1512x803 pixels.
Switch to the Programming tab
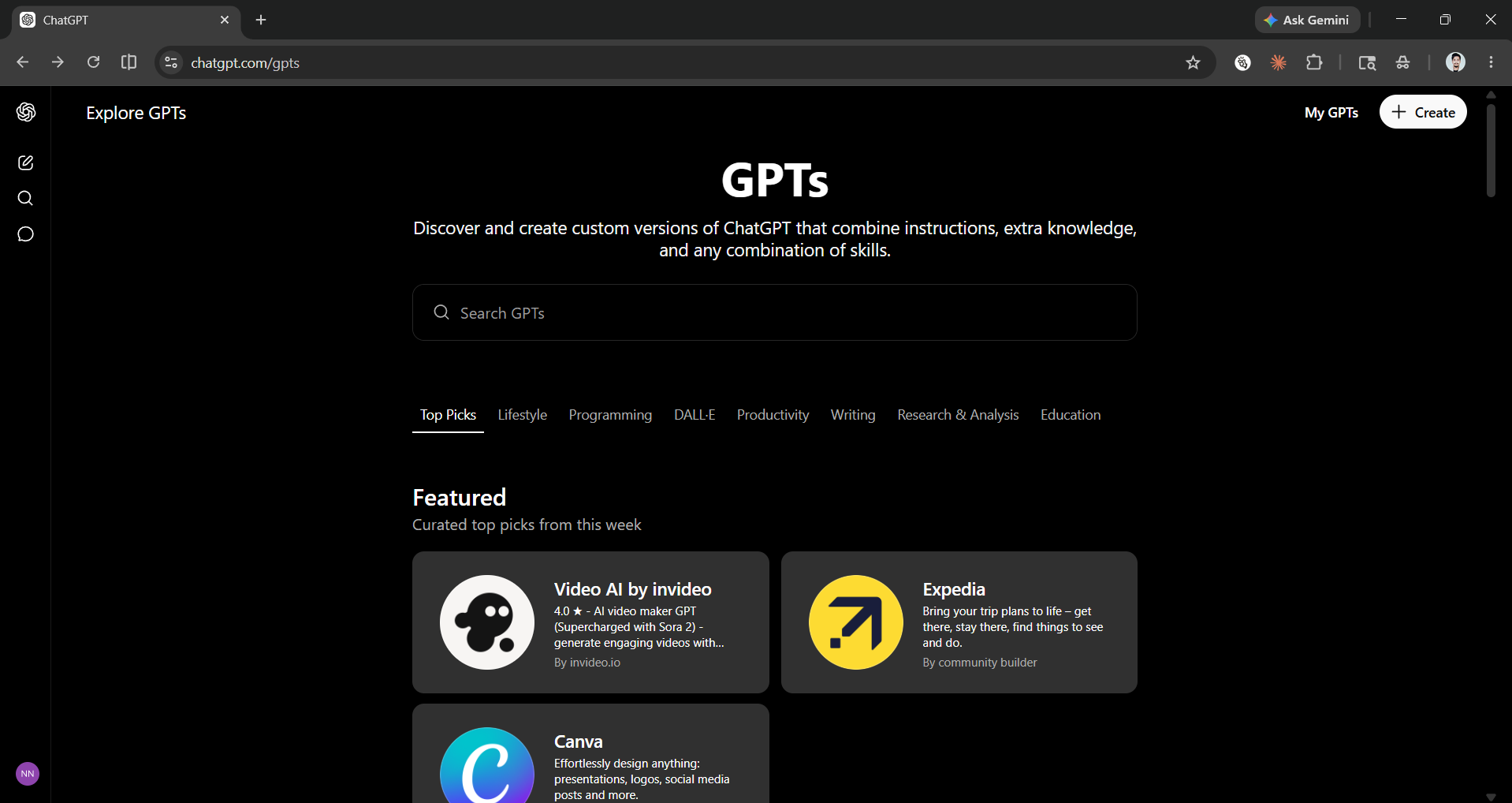point(610,415)
